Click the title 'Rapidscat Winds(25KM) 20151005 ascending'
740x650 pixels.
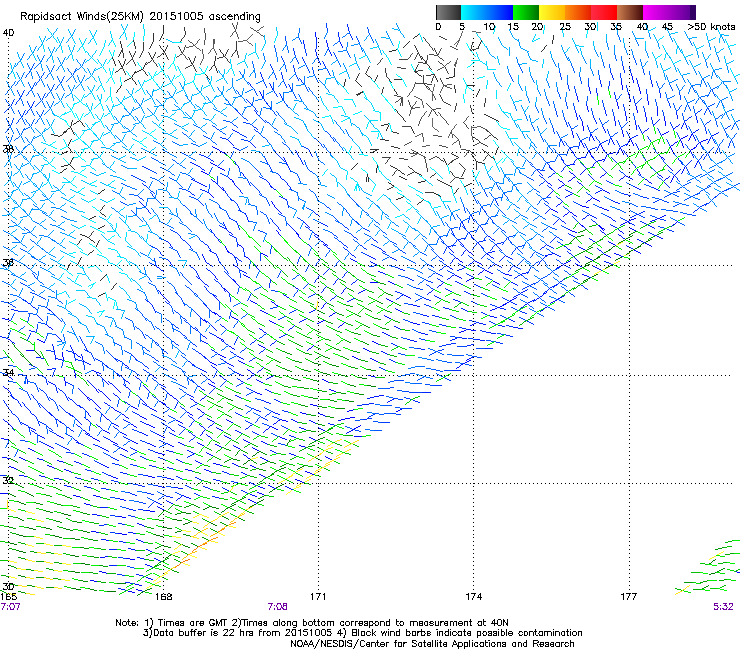click(140, 16)
